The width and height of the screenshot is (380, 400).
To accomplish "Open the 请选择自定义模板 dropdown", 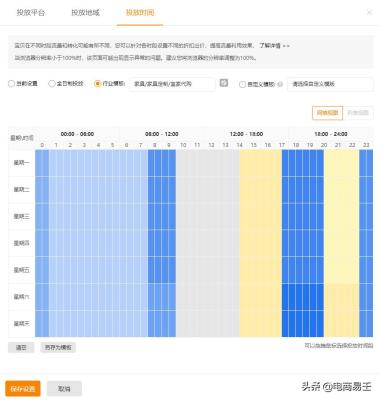I will click(x=330, y=84).
